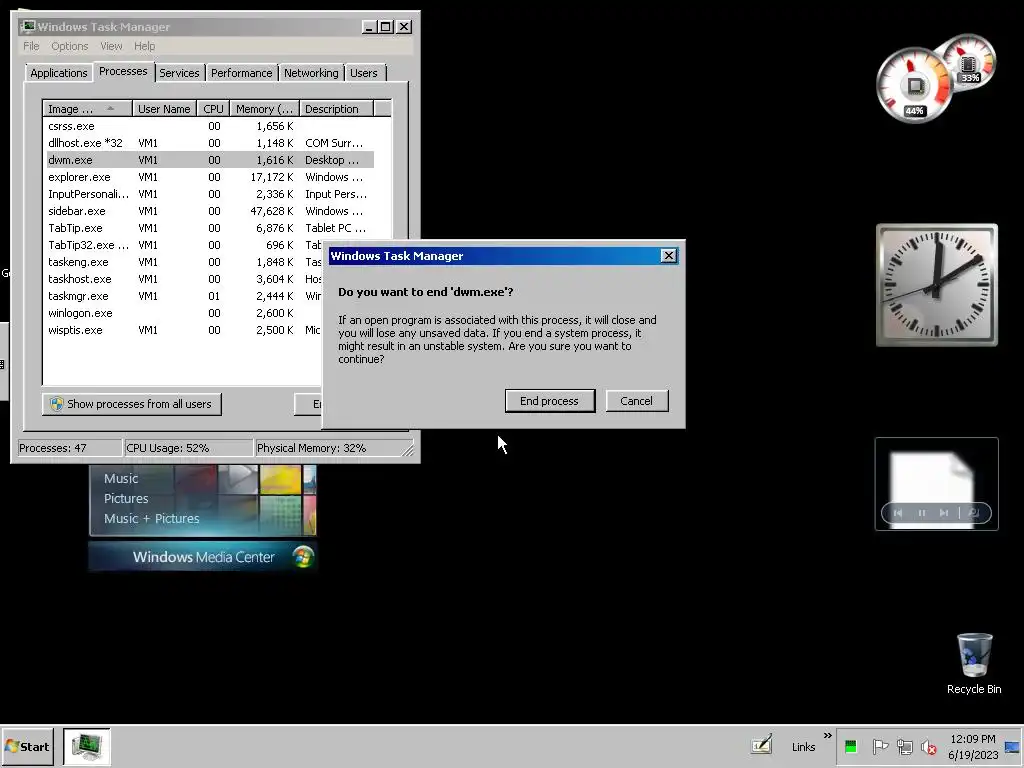
Task: Click the green Task Manager tray icon
Action: 850,746
